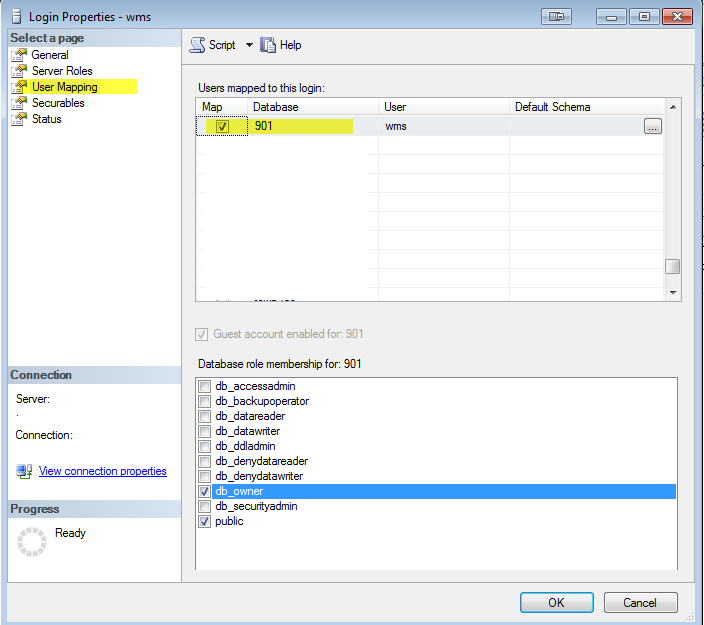Tick the db_securityadmin role checkbox
The width and height of the screenshot is (704, 625).
(x=205, y=507)
